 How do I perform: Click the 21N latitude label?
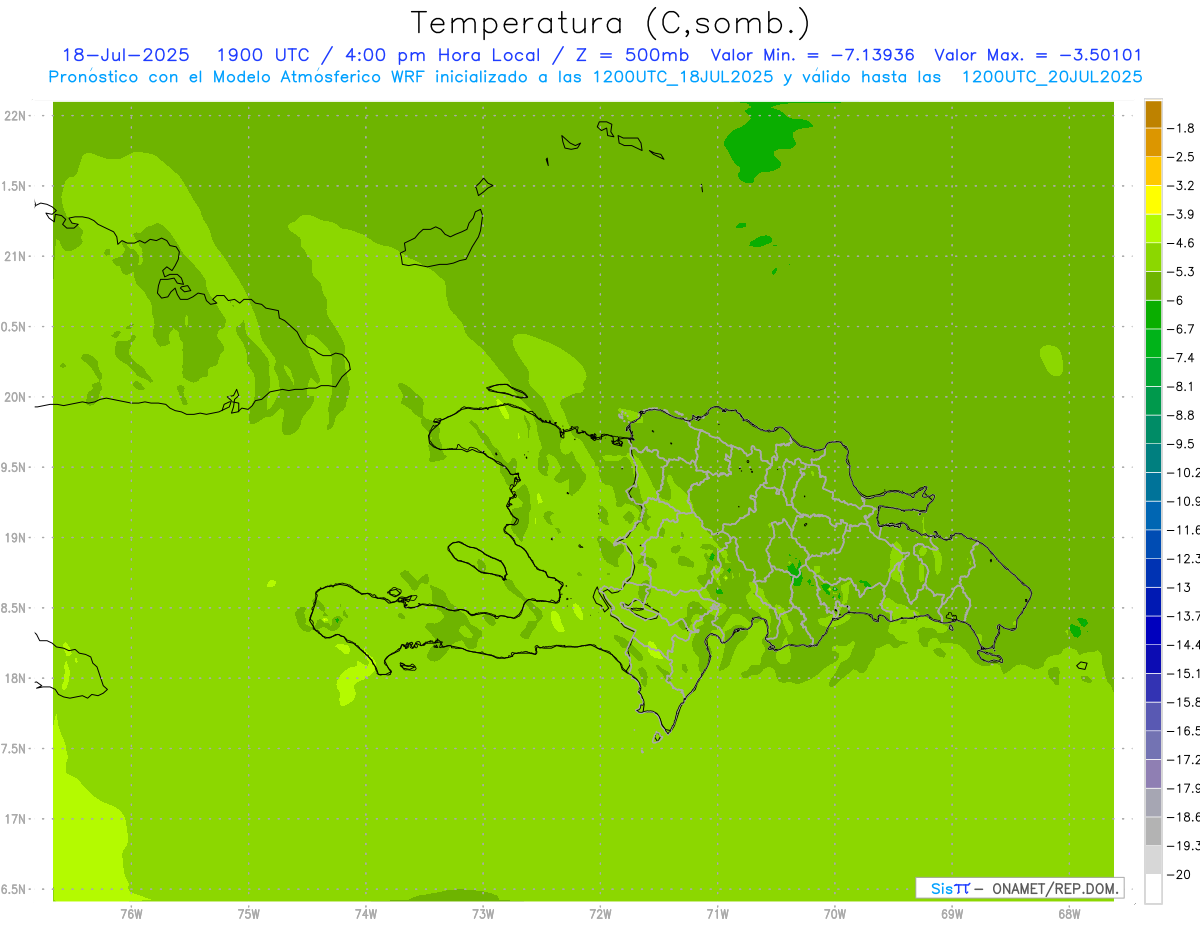pyautogui.click(x=15, y=257)
